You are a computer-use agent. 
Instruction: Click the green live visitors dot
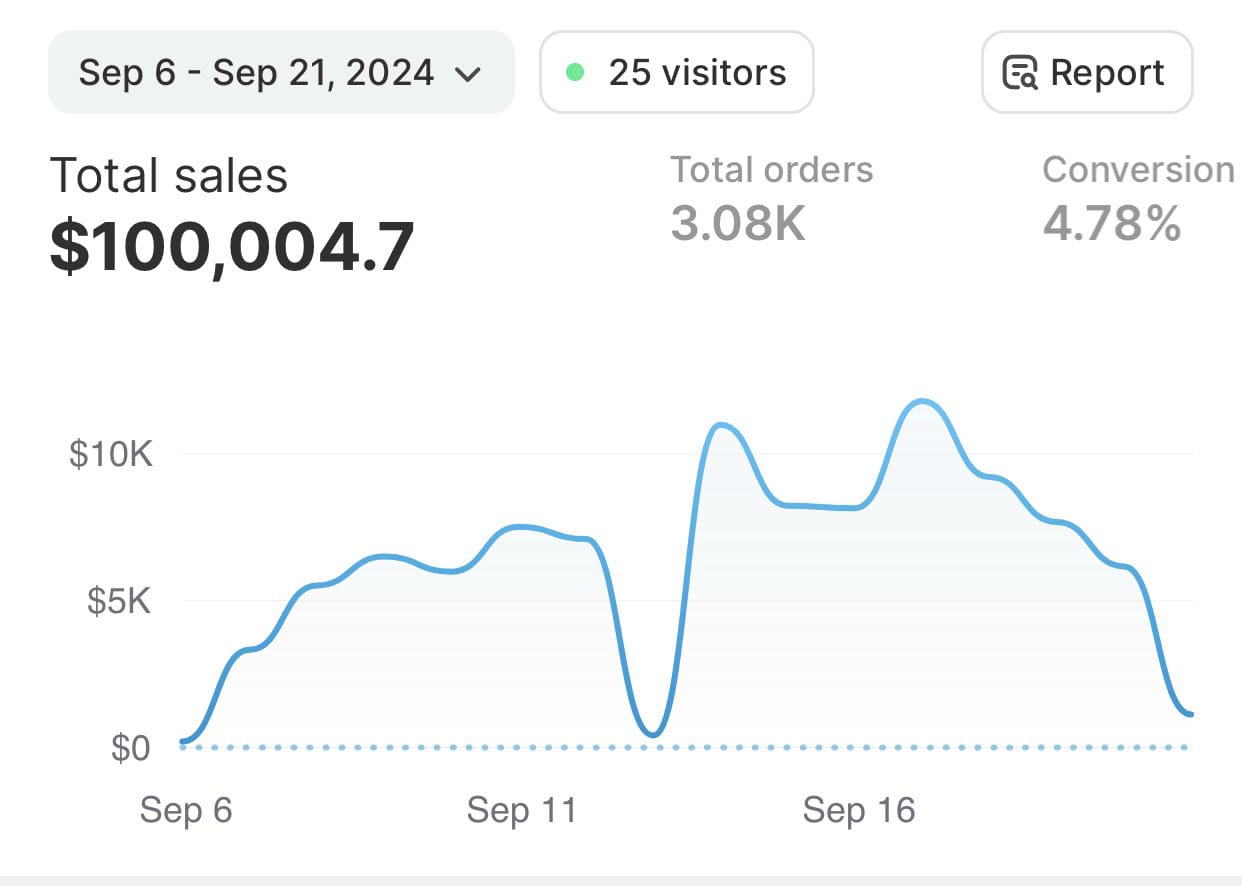coord(575,72)
